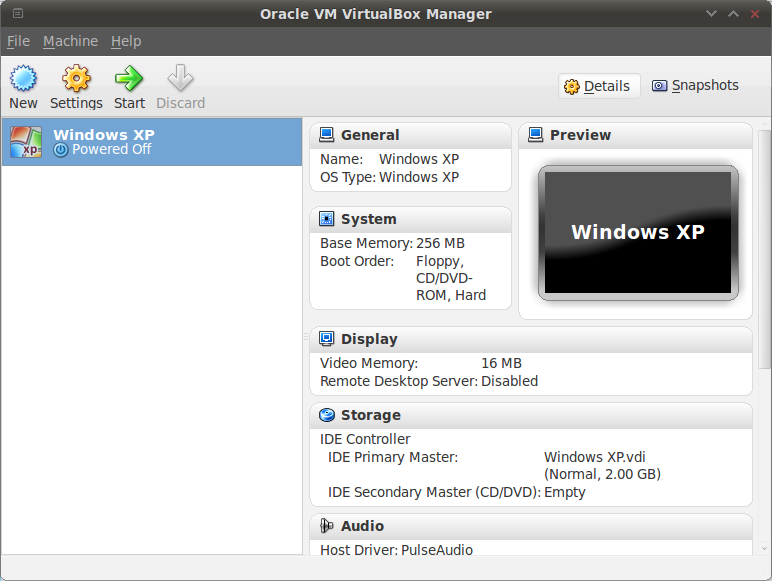Screen dimensions: 772x581
Task: Click the '16 MB' video memory value
Action: (501, 363)
